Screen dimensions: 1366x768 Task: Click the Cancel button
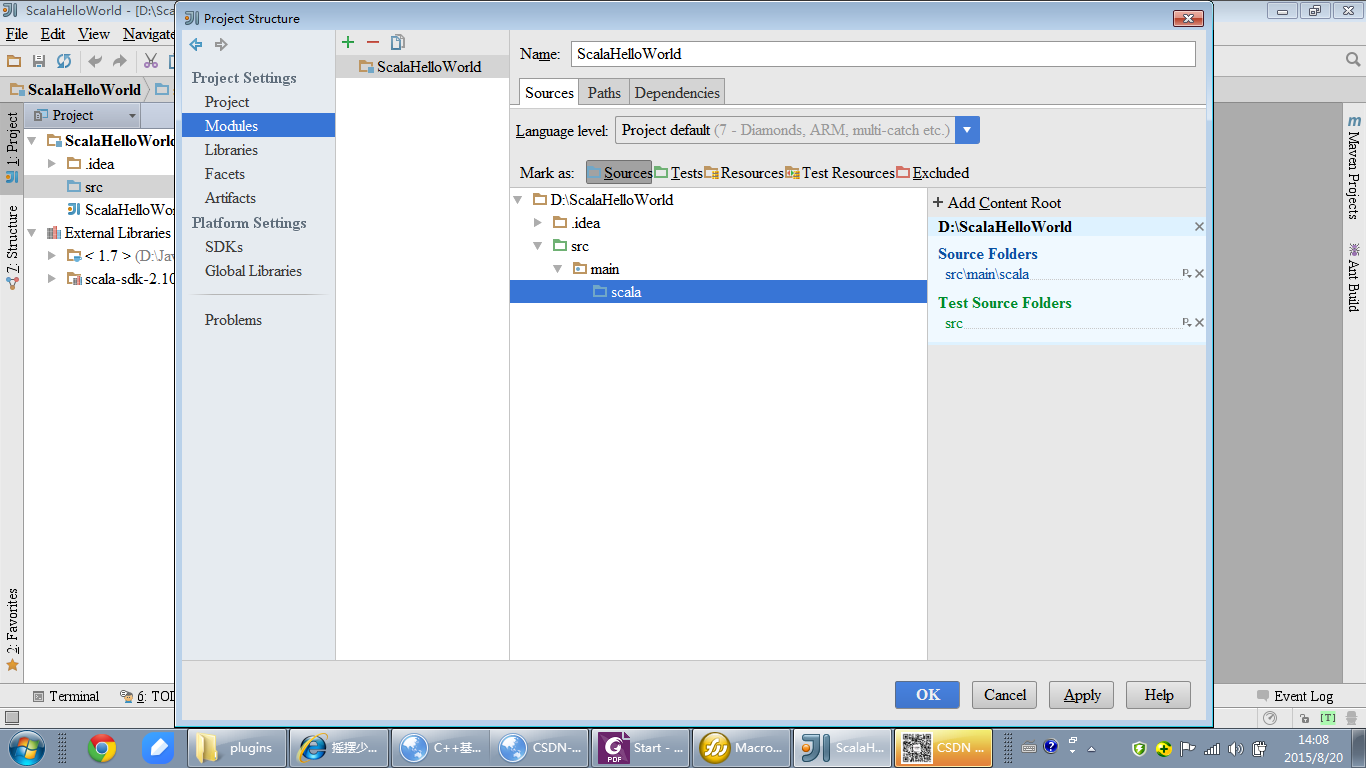click(x=1005, y=695)
